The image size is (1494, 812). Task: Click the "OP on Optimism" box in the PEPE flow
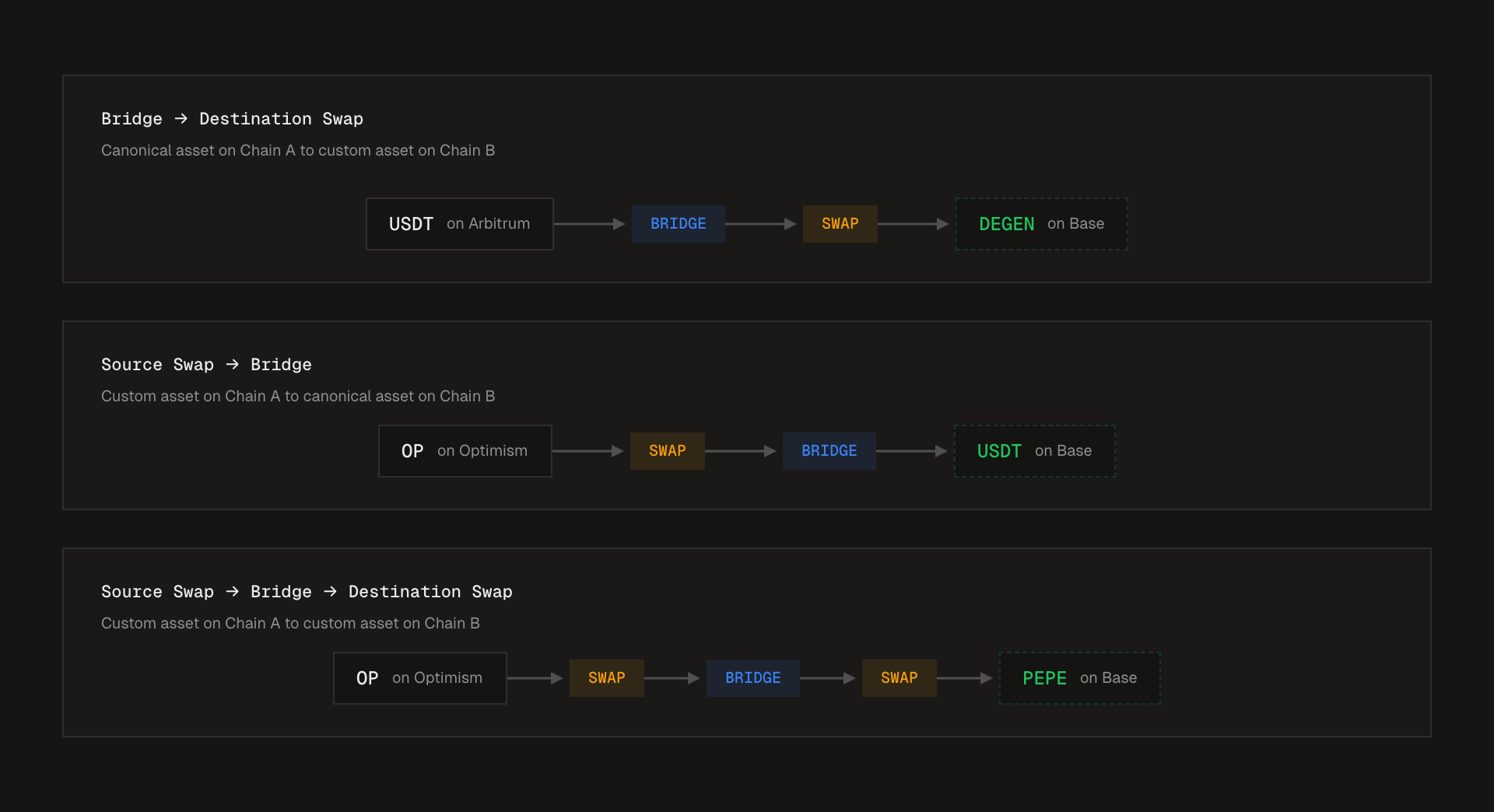(x=420, y=678)
